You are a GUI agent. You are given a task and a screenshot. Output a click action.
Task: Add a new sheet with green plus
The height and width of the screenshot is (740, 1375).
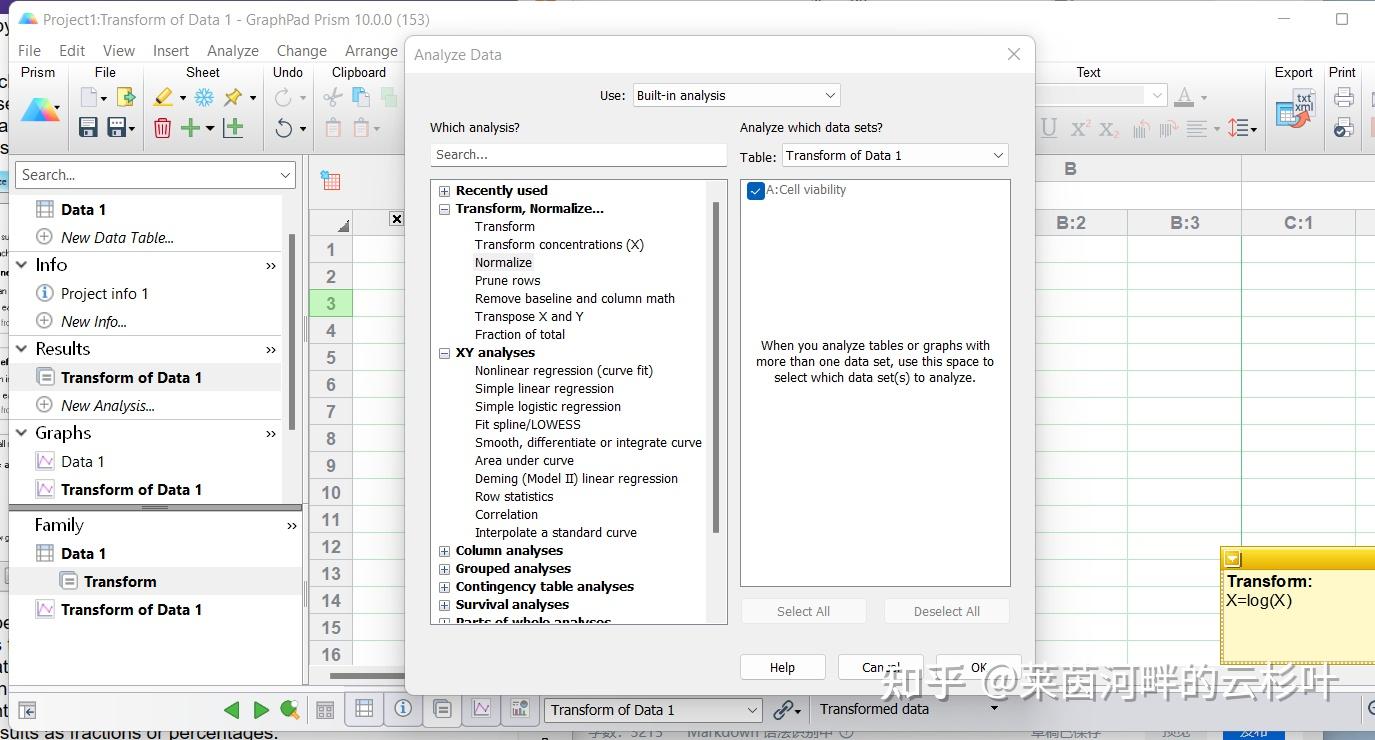190,128
